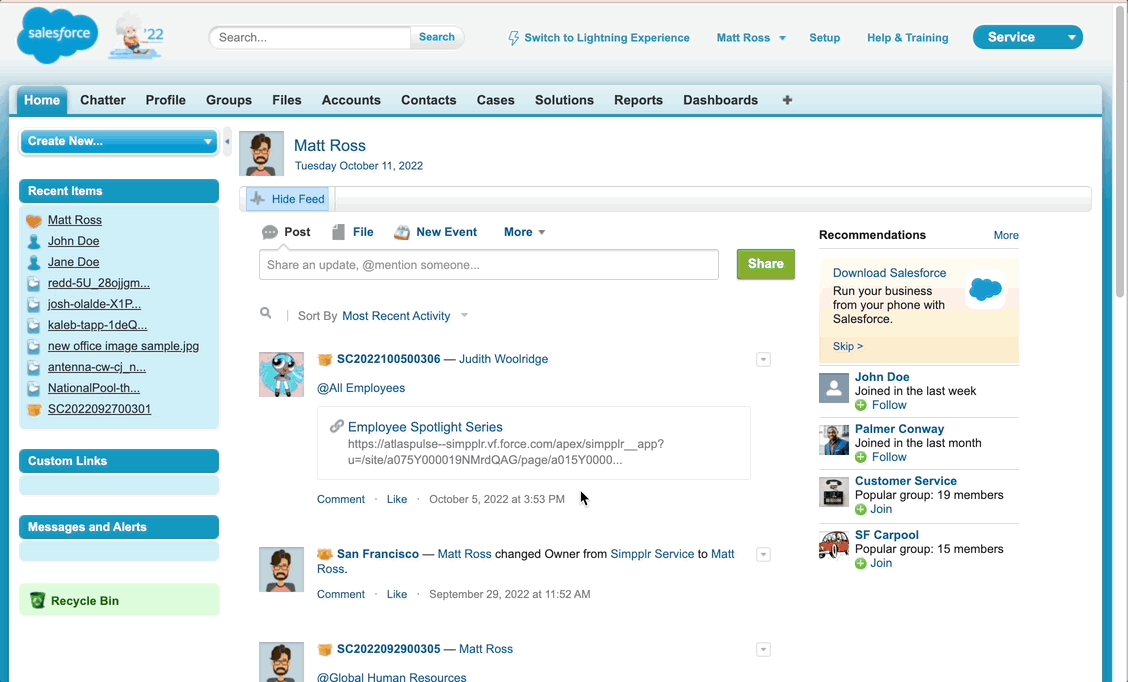Open the Dashboards tab
Viewport: 1128px width, 682px height.
pyautogui.click(x=720, y=100)
